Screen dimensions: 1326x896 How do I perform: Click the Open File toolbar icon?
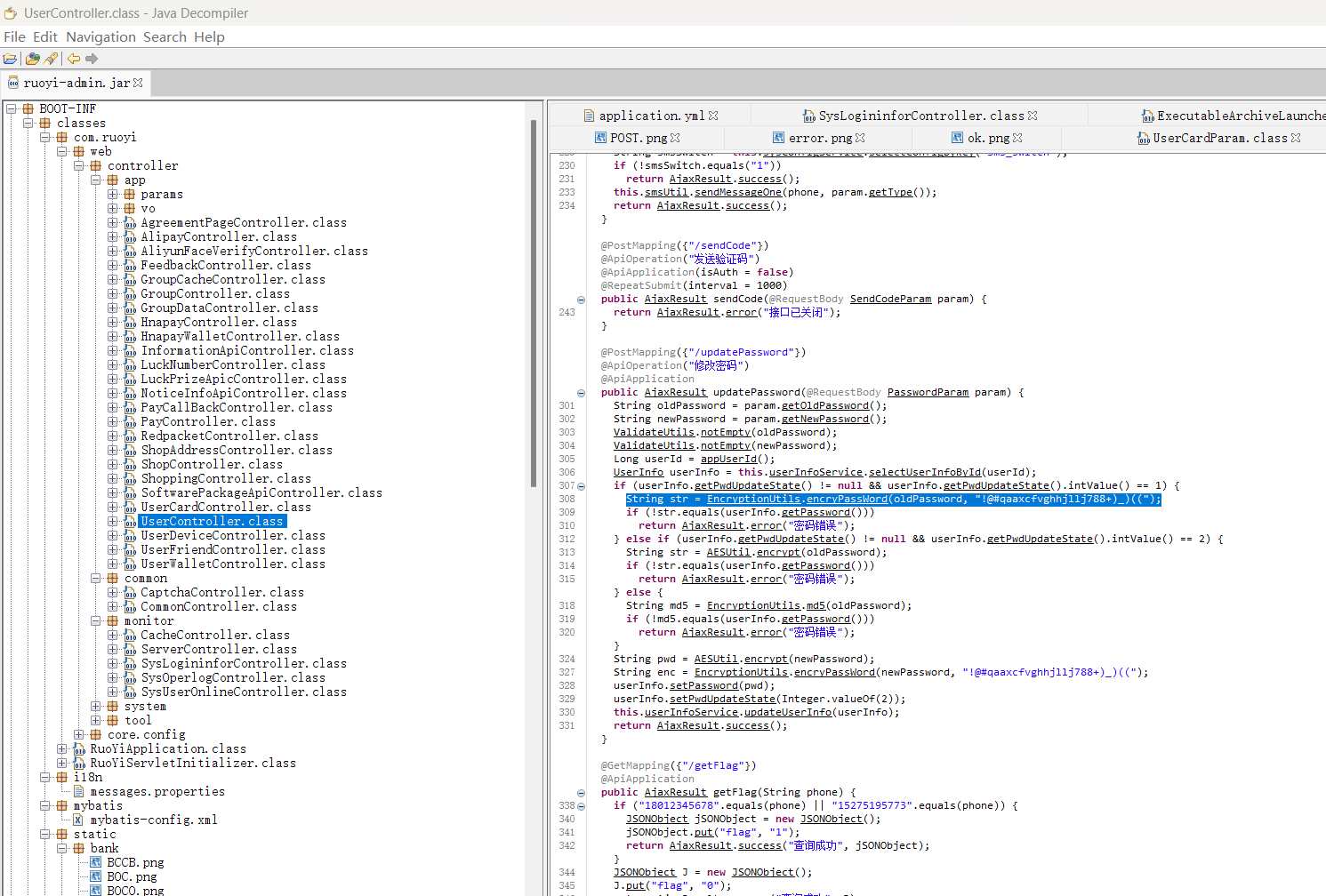click(x=10, y=59)
